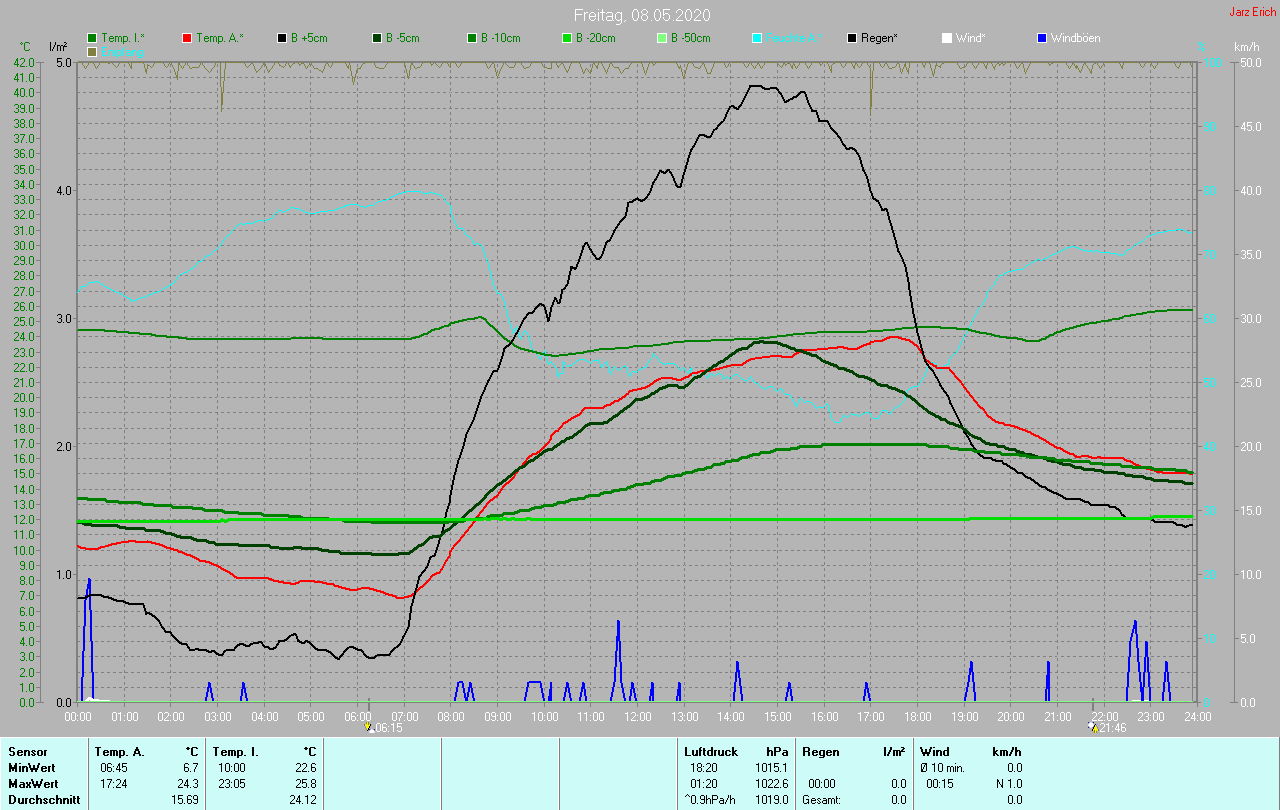
Task: Click the red Jarz Erich text
Action: pyautogui.click(x=1252, y=12)
